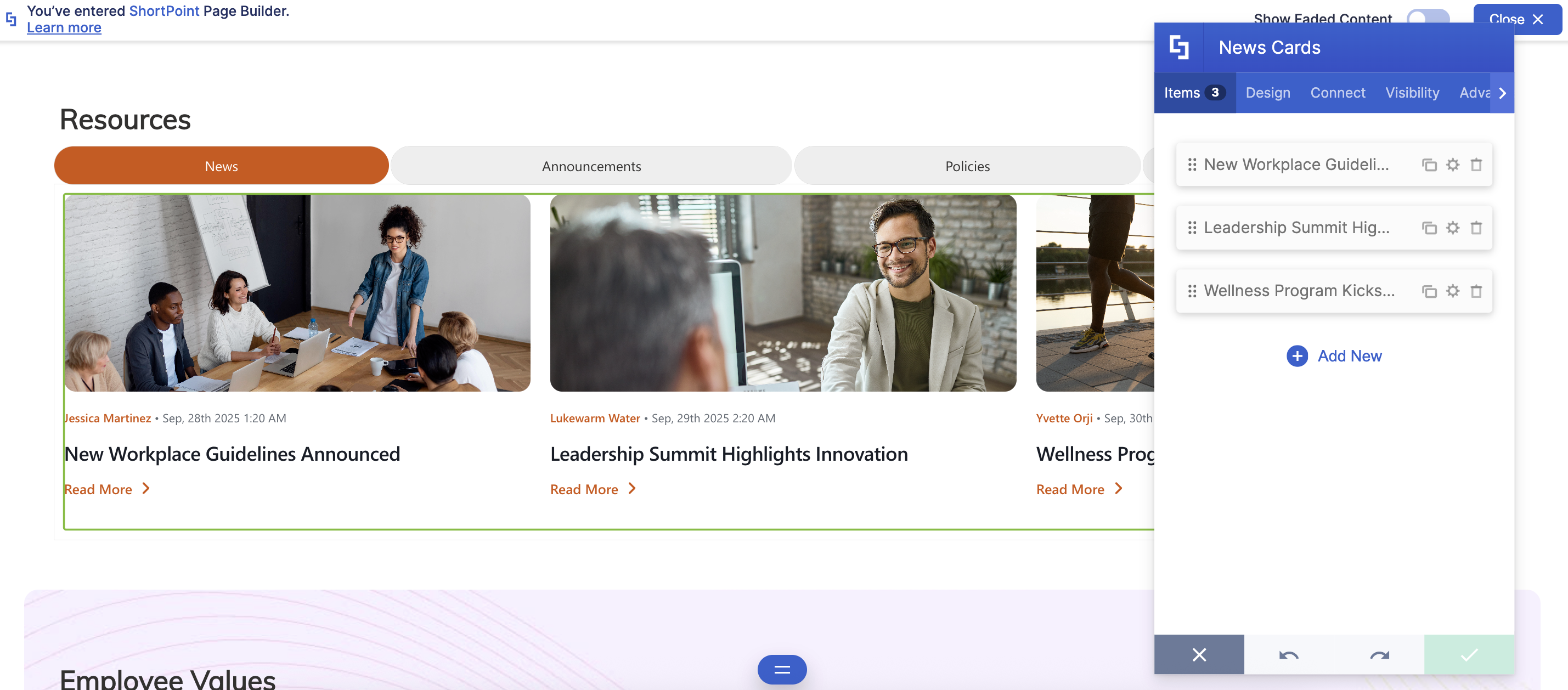This screenshot has width=1568, height=690.
Task: Confirm changes with the green checkmark
Action: click(x=1468, y=655)
